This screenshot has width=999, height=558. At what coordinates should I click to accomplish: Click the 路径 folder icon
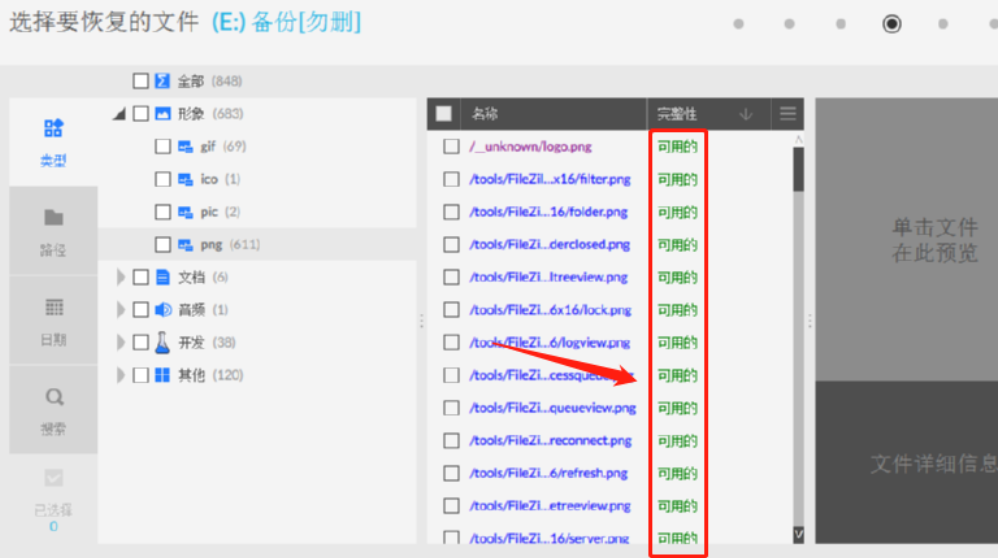(x=54, y=218)
